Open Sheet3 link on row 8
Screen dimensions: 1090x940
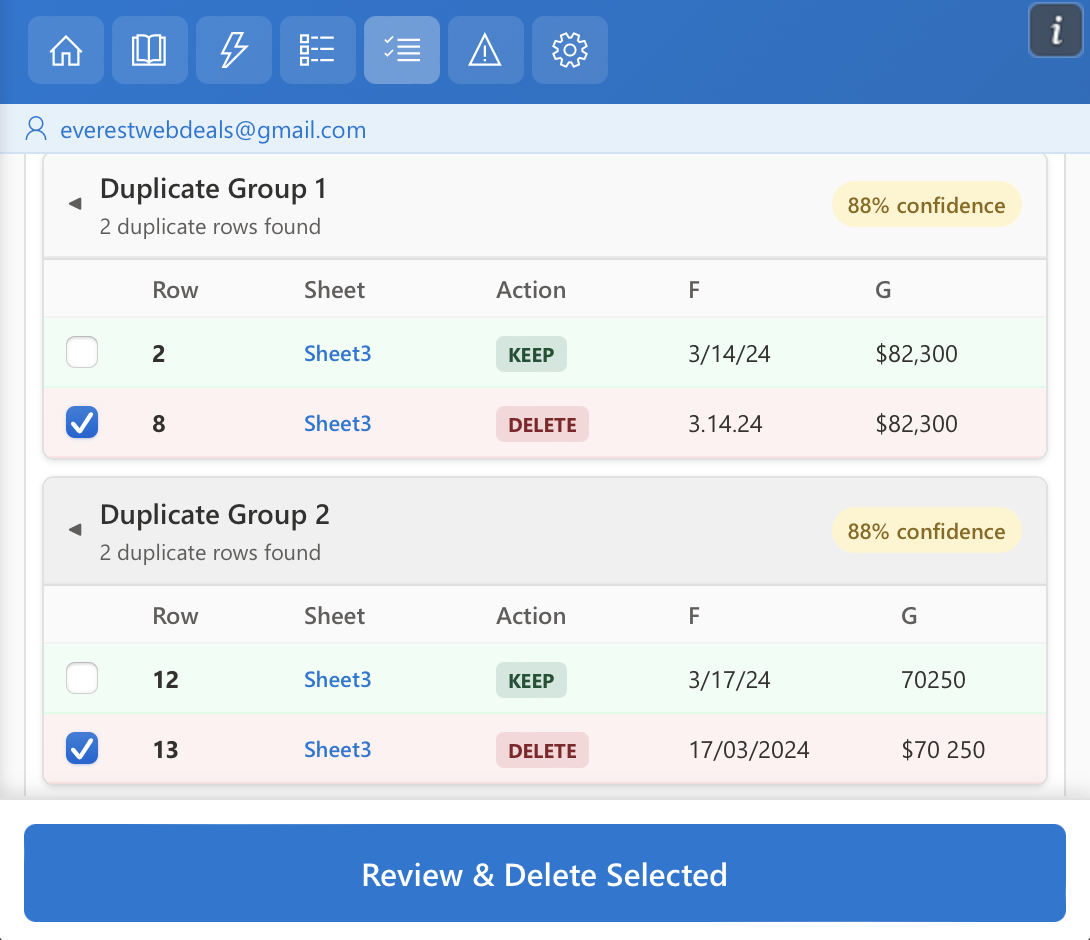point(337,424)
